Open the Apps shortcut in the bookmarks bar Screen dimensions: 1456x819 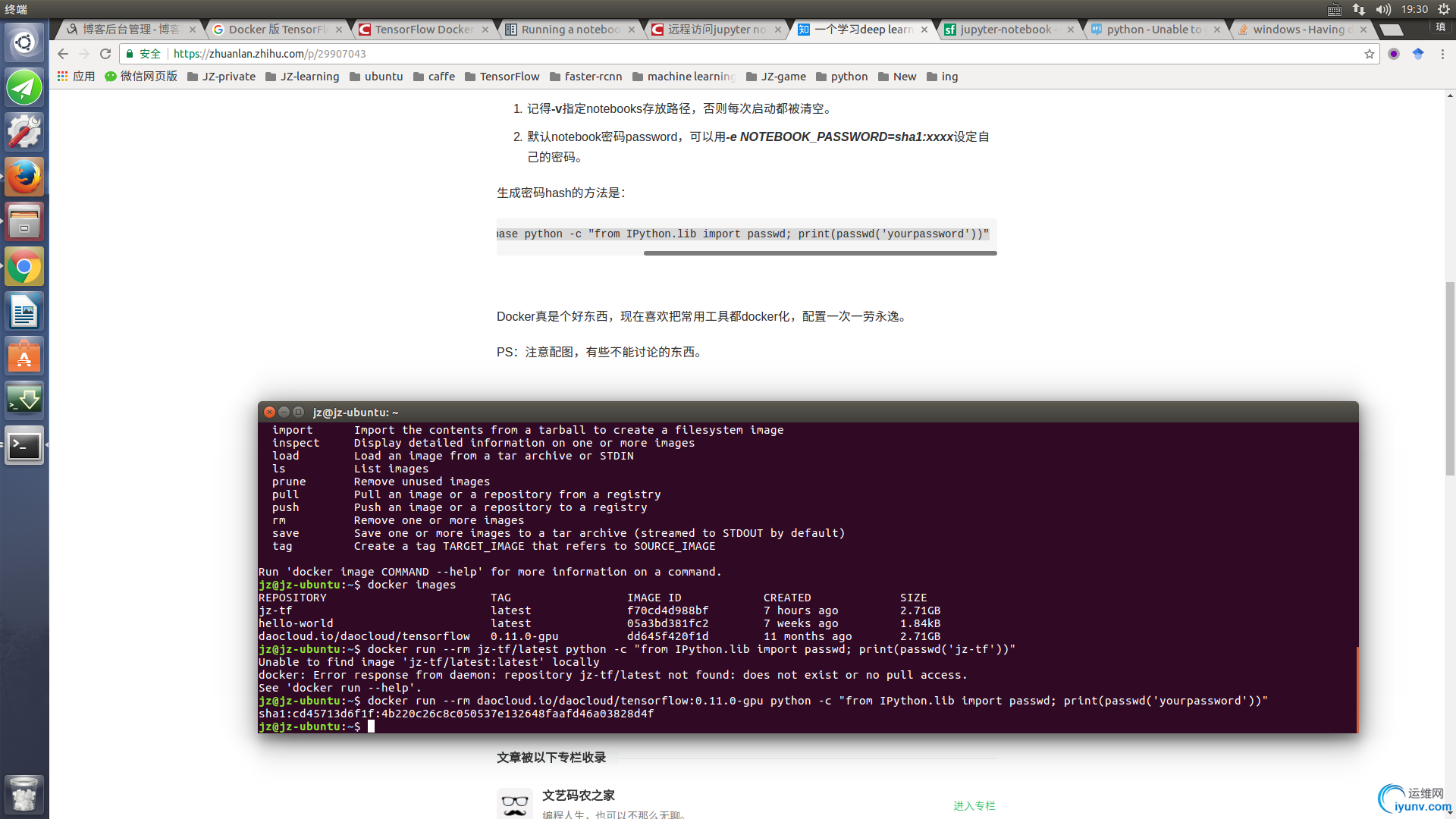click(76, 77)
